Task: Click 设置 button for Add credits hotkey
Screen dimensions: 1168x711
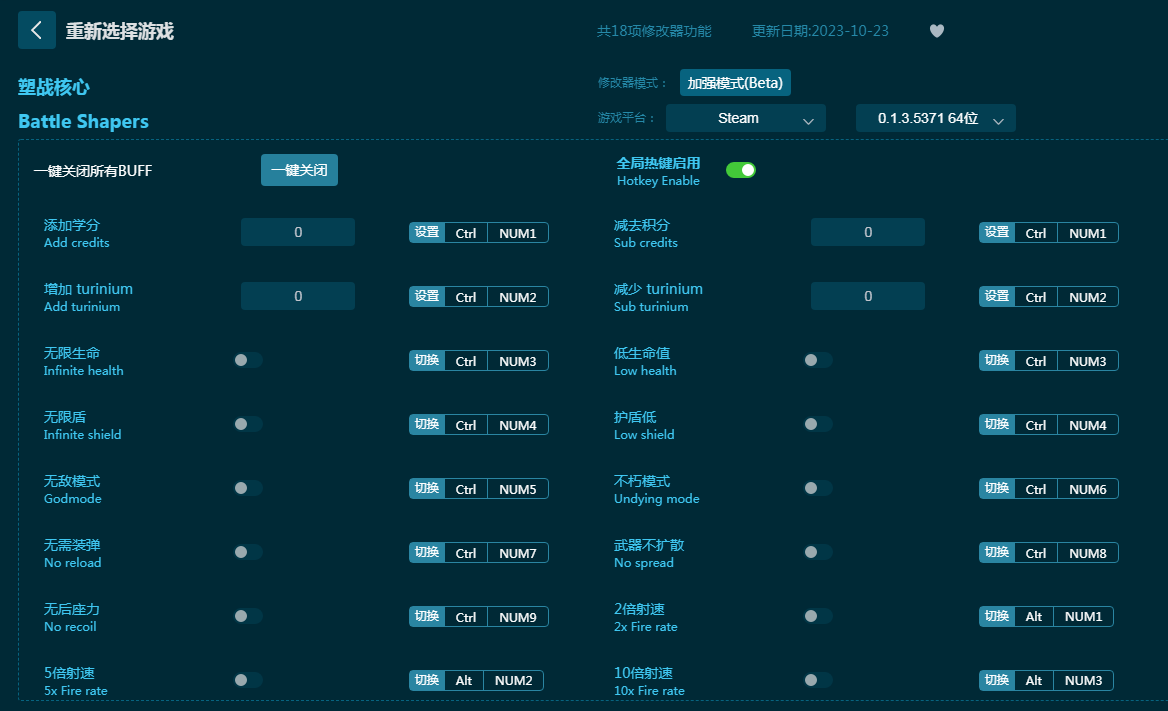Action: pos(427,233)
